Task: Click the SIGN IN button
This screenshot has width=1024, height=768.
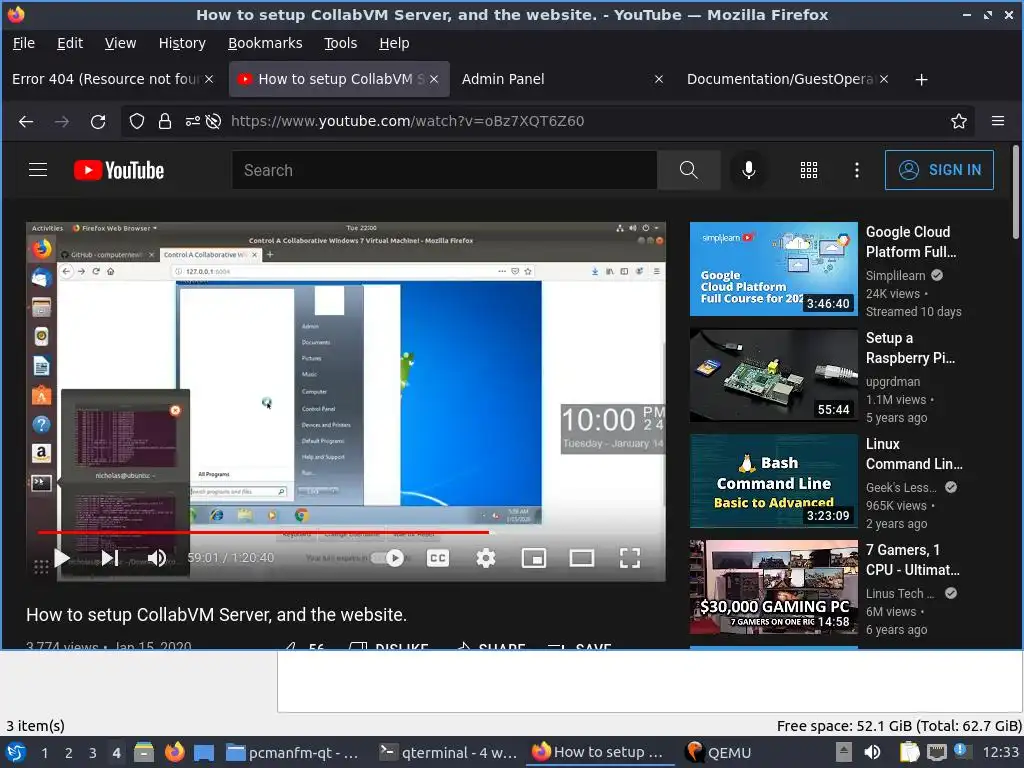Action: pos(939,170)
